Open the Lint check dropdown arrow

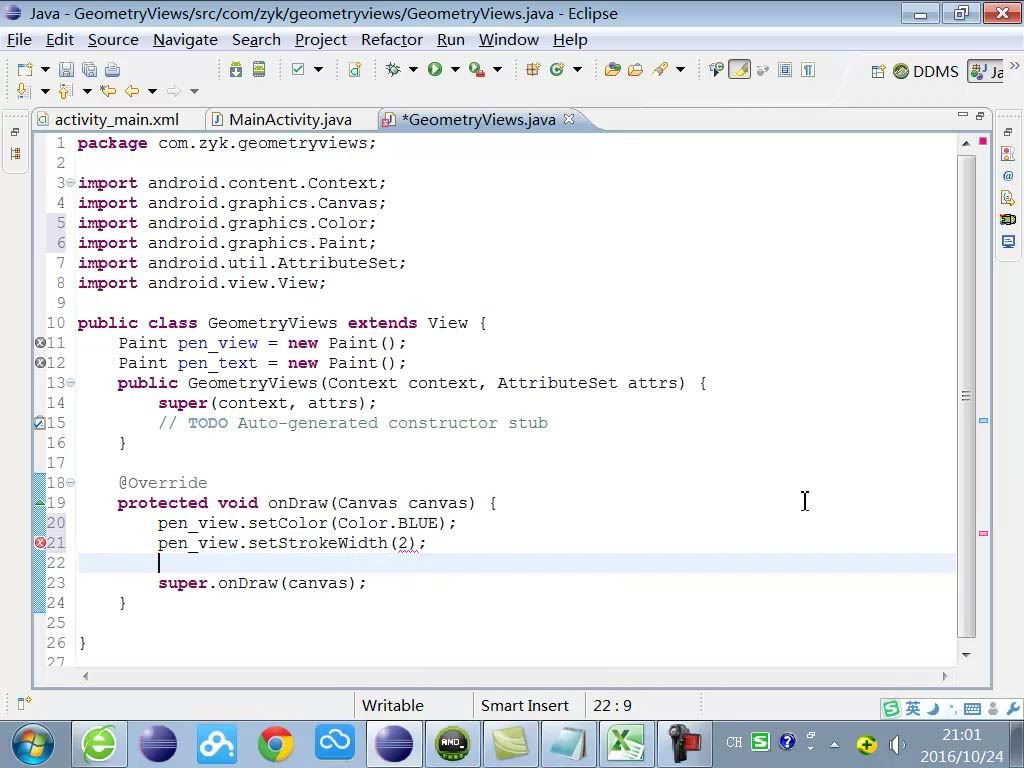coord(318,69)
